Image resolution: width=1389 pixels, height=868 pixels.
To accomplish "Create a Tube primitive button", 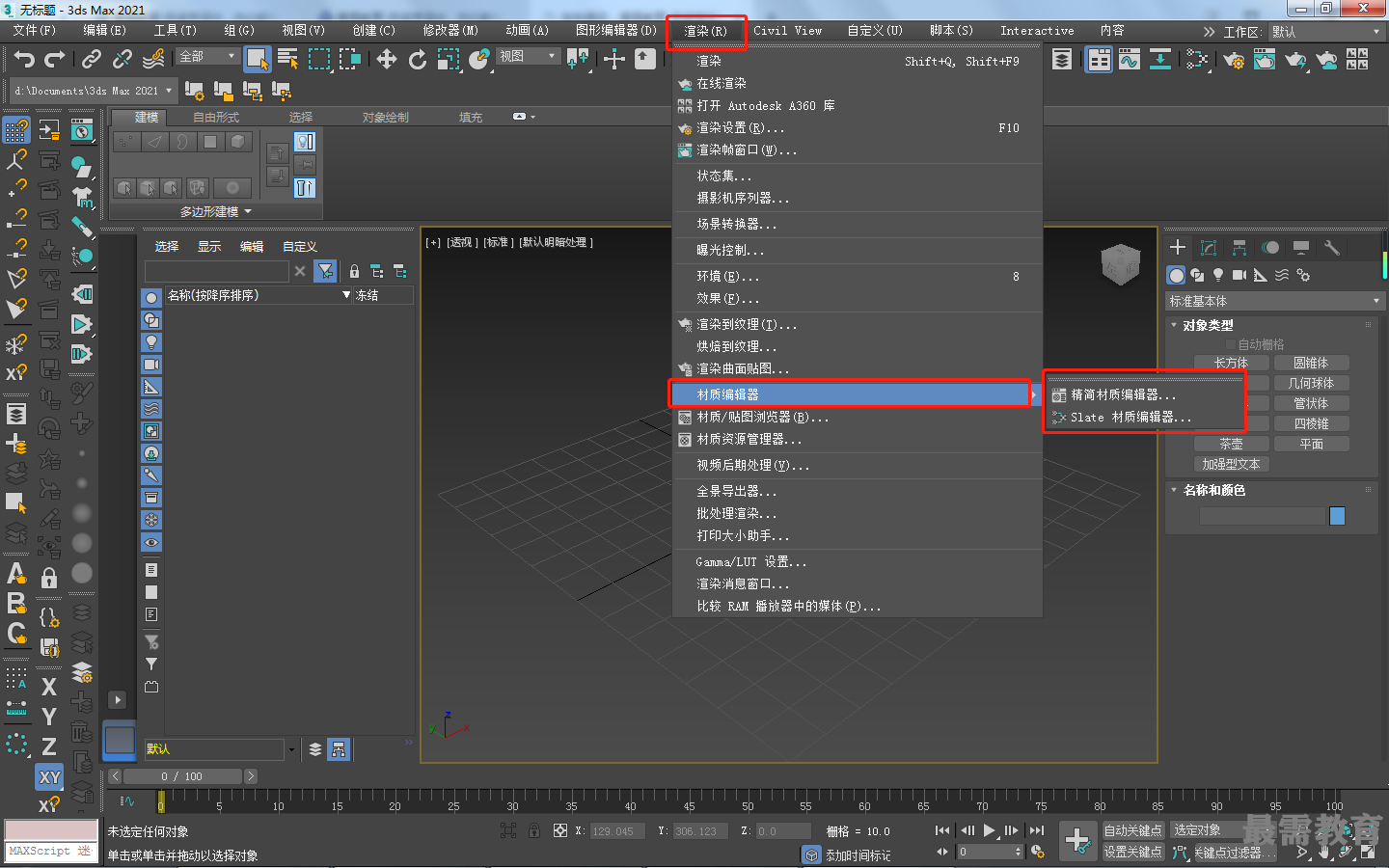I will click(x=1311, y=404).
